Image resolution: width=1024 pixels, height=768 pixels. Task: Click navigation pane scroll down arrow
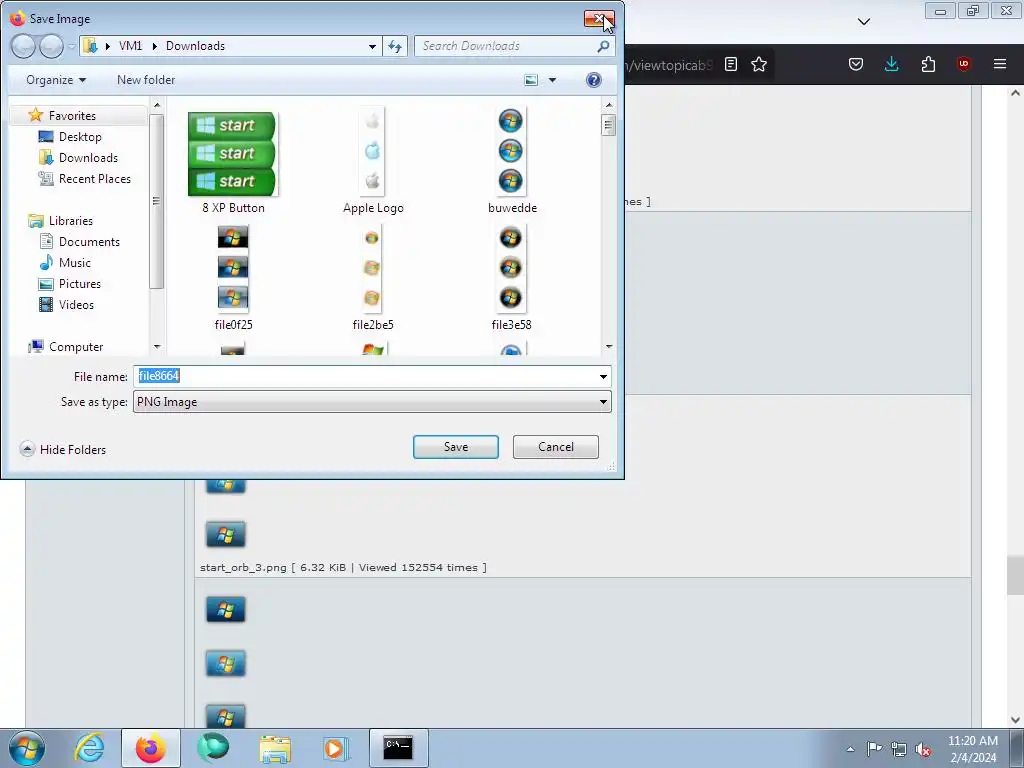click(x=157, y=347)
